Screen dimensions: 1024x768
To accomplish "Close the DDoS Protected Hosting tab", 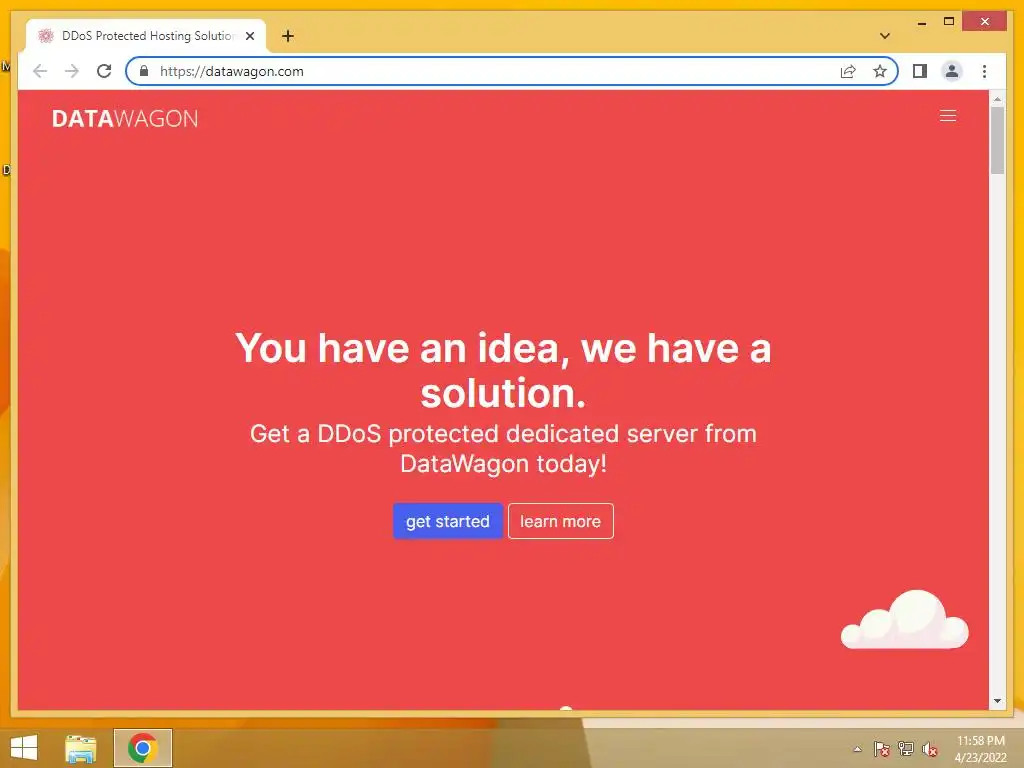I will [249, 36].
